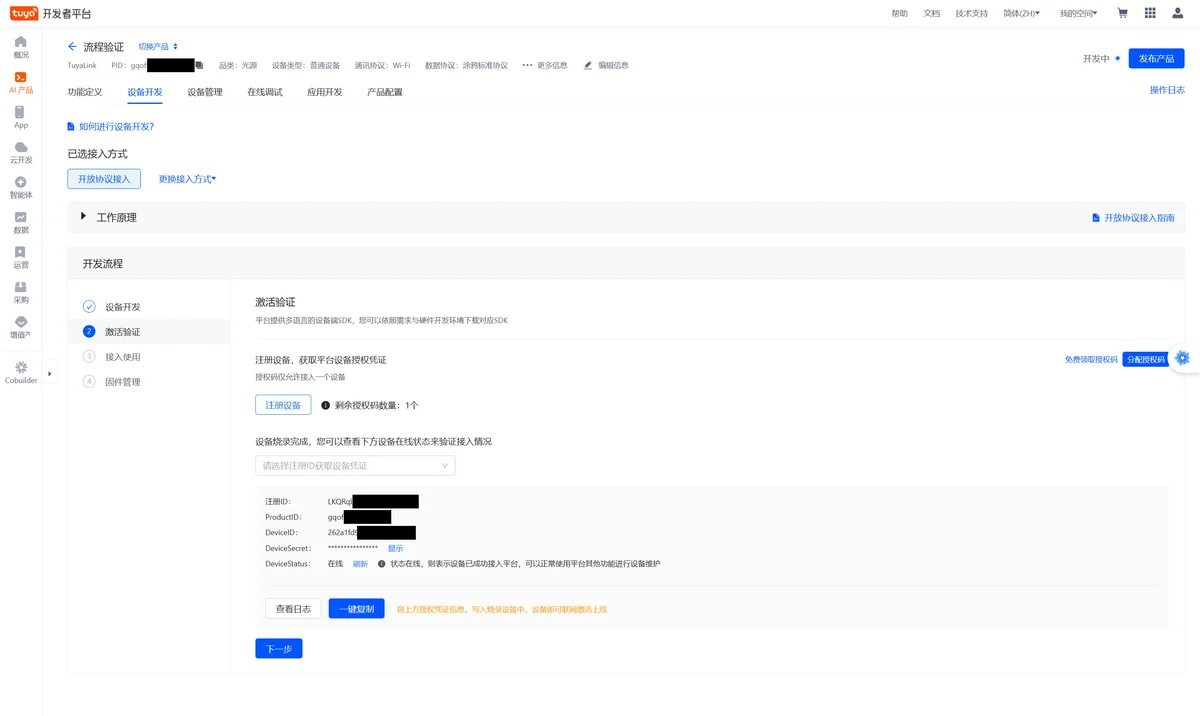This screenshot has height=716, width=1200.
Task: Click 显示 to reveal the DeviceSecret
Action: [x=396, y=548]
